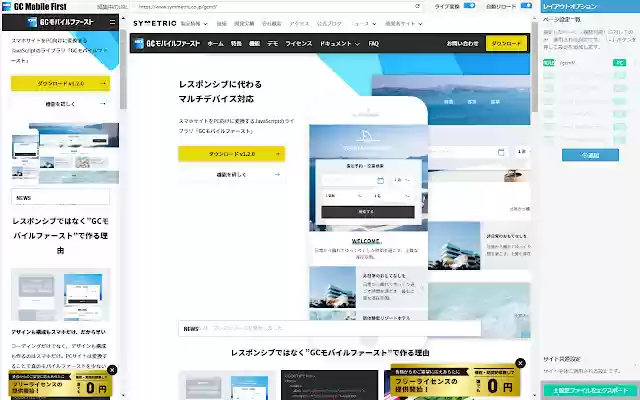
Task: Click the ページ設定一覧 heading
Action: [562, 19]
